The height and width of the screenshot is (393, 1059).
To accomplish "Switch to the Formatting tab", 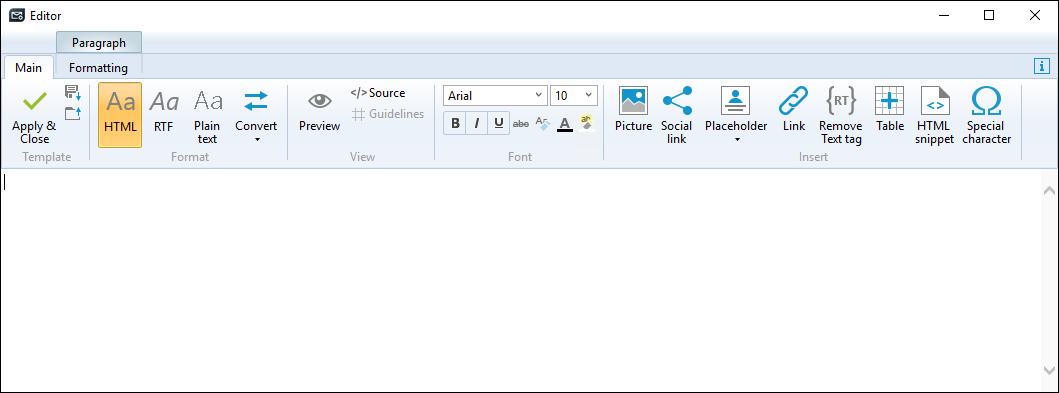I will [x=98, y=68].
